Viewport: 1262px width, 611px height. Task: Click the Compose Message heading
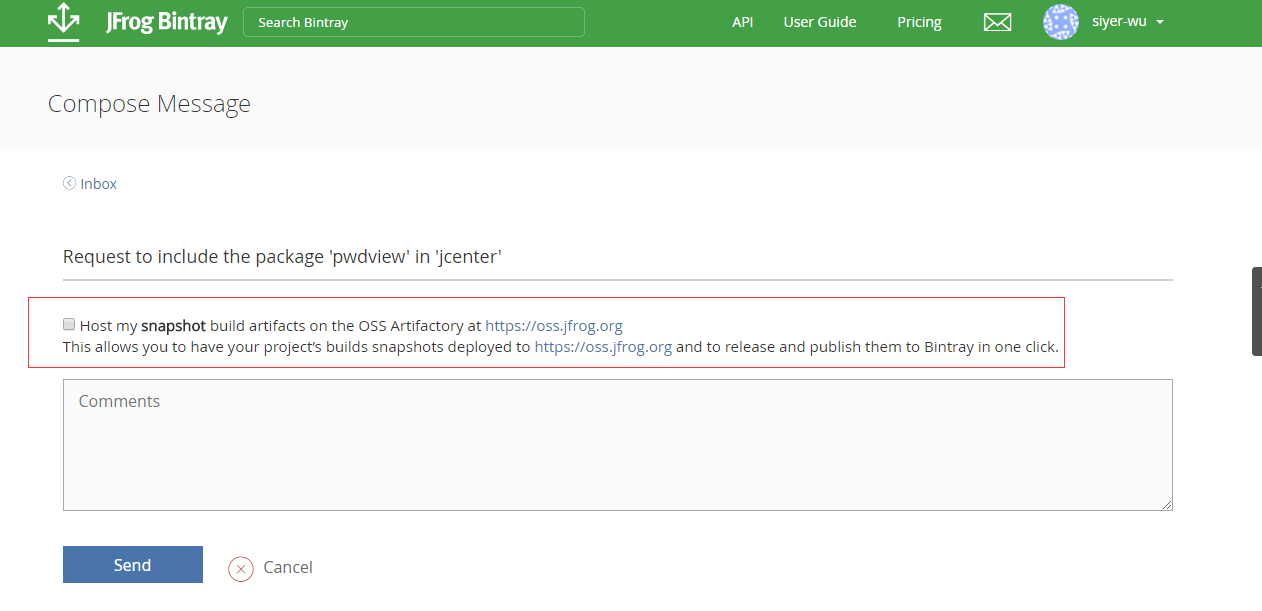coord(149,104)
